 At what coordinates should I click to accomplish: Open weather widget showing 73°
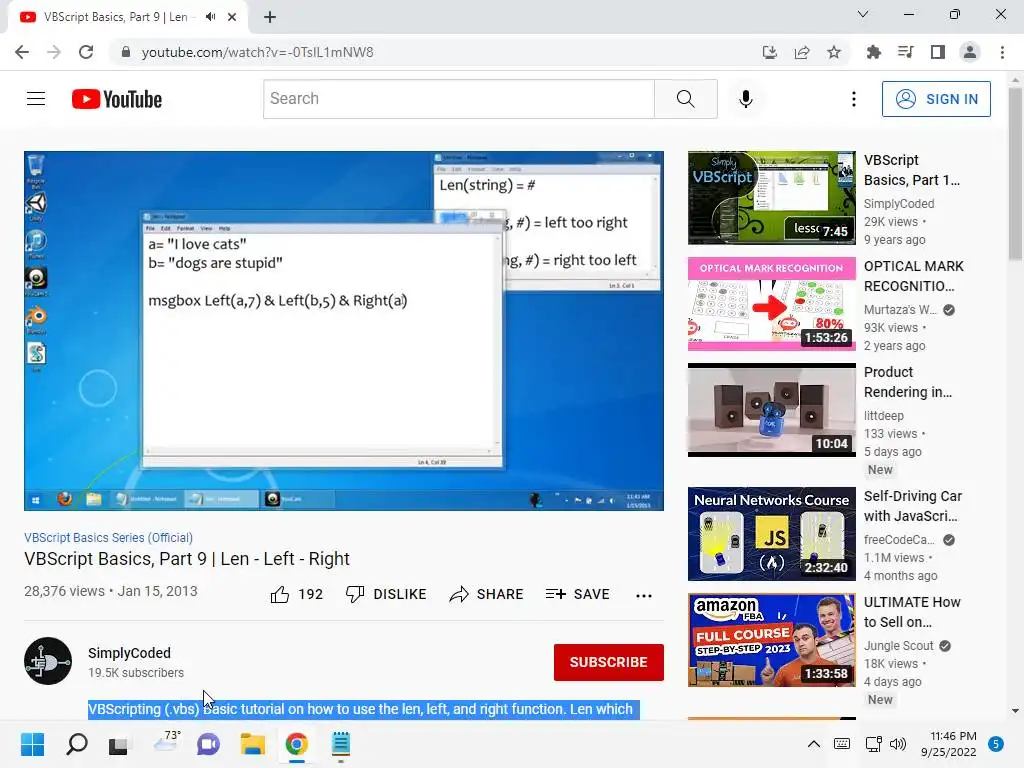click(166, 743)
